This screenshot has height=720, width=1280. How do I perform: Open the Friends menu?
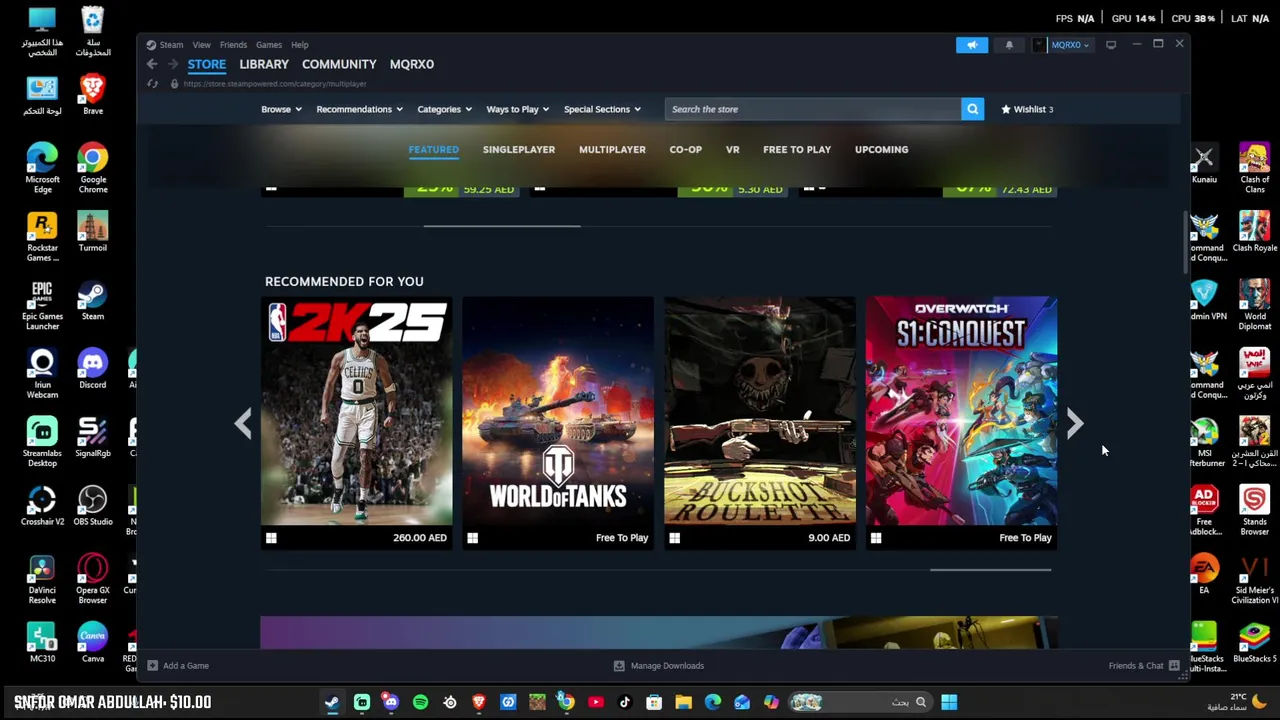pos(233,44)
